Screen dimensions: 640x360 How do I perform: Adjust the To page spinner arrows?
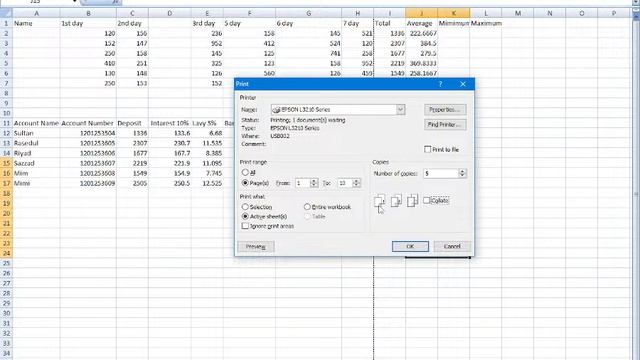356,183
